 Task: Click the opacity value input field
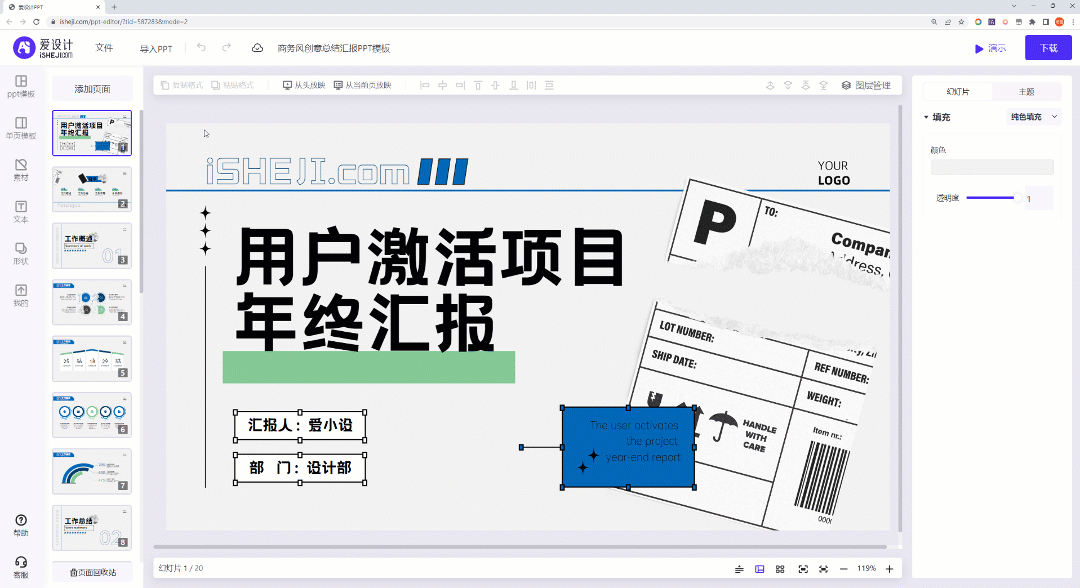[x=1039, y=198]
